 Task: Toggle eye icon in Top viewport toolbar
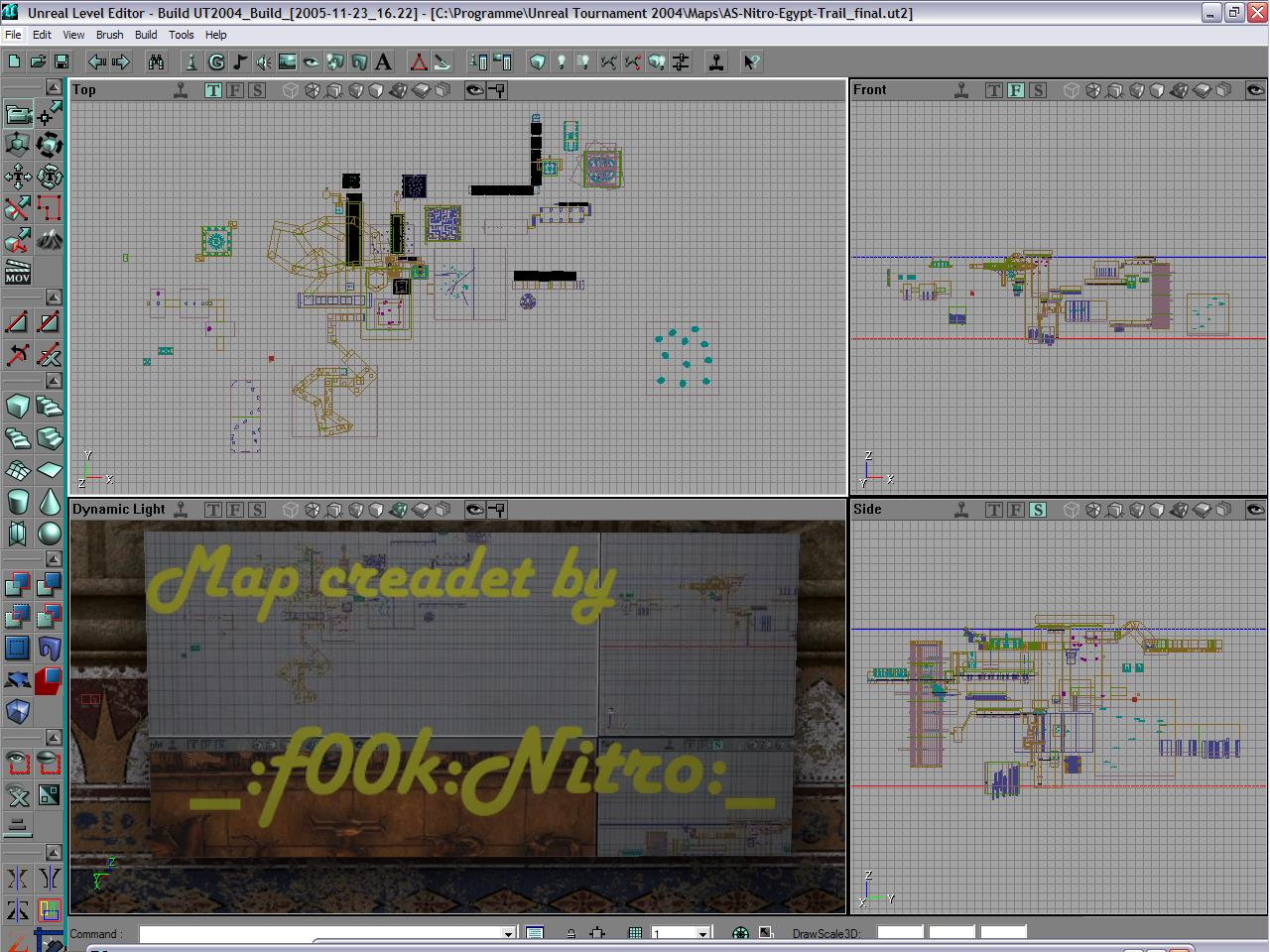pyautogui.click(x=475, y=90)
